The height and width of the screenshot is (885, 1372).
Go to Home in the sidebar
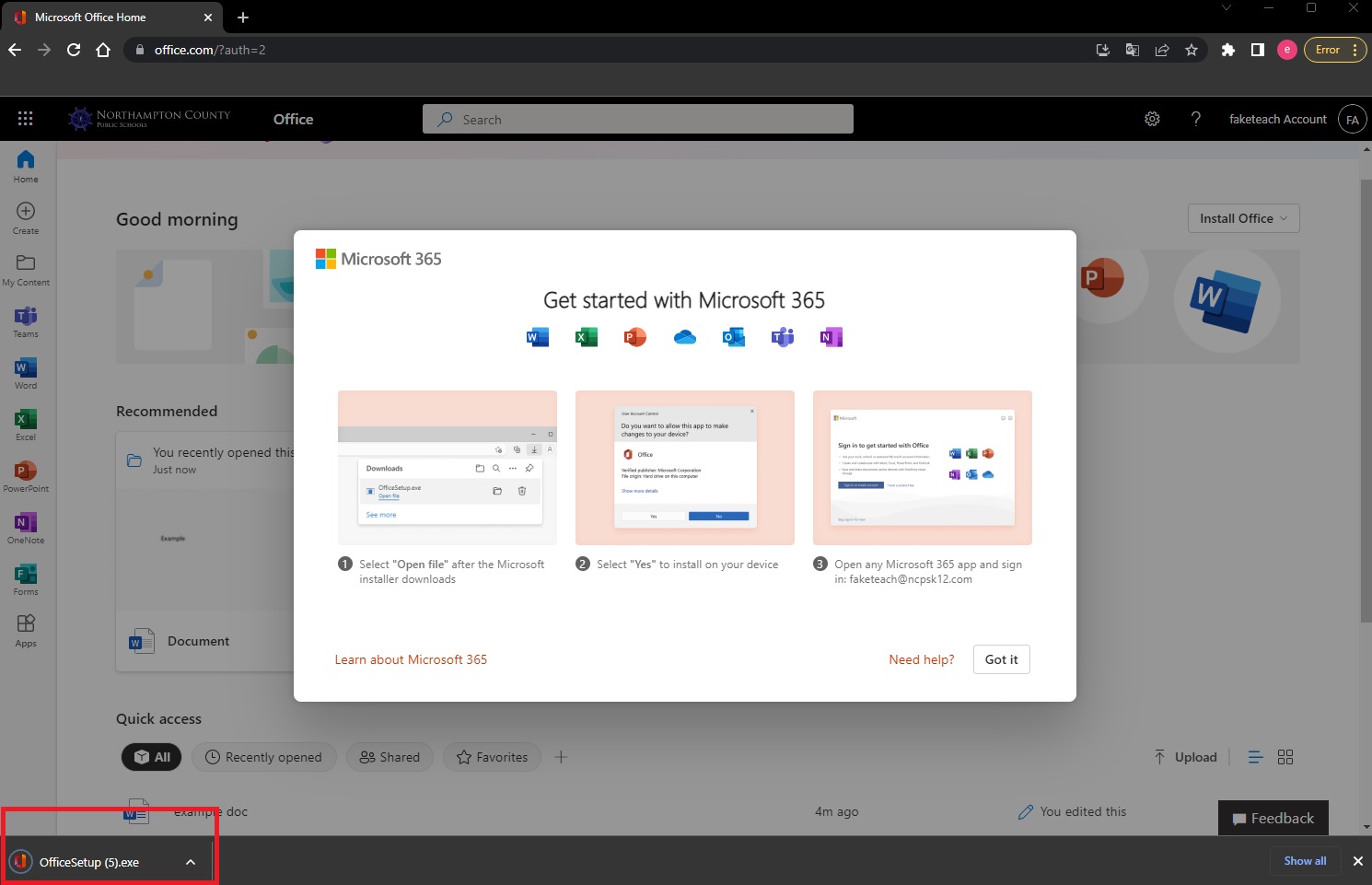[x=26, y=167]
